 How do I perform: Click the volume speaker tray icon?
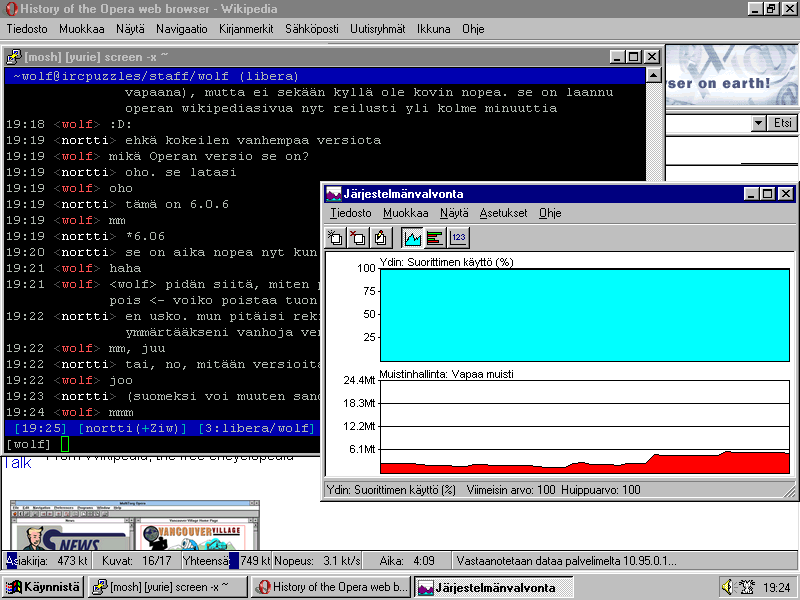point(728,587)
